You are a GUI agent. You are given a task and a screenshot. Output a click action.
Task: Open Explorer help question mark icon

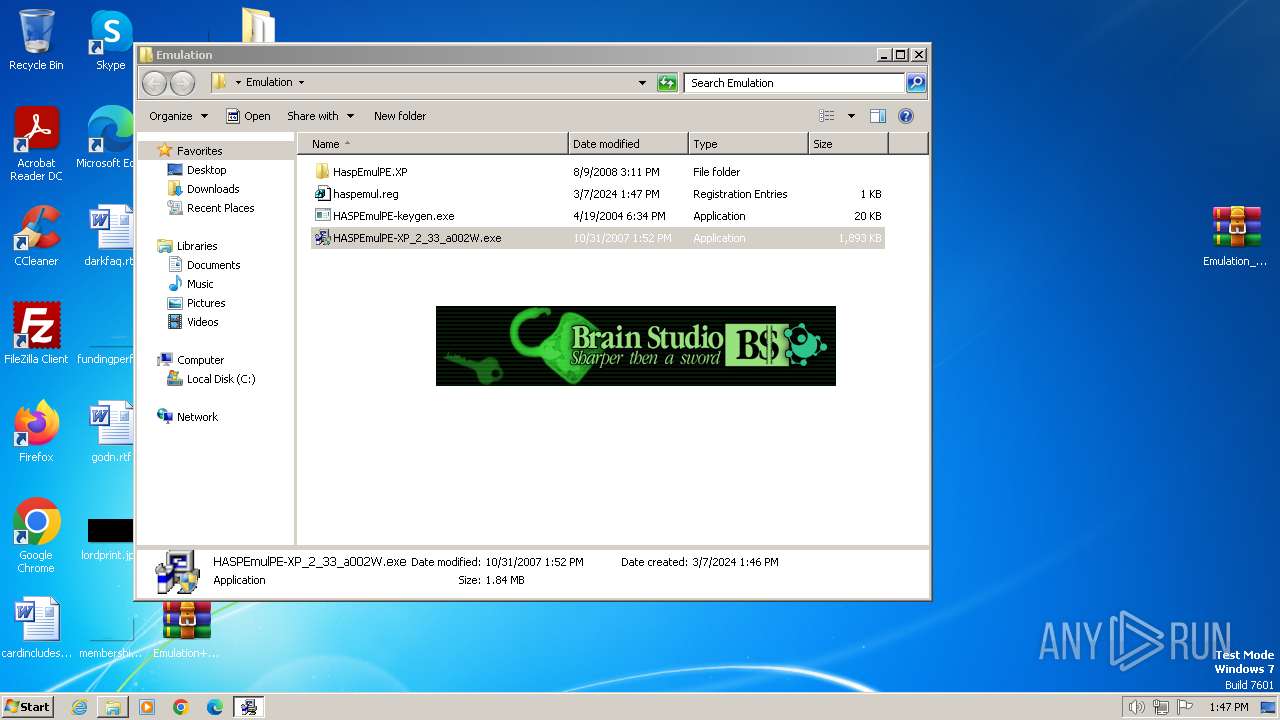[906, 116]
